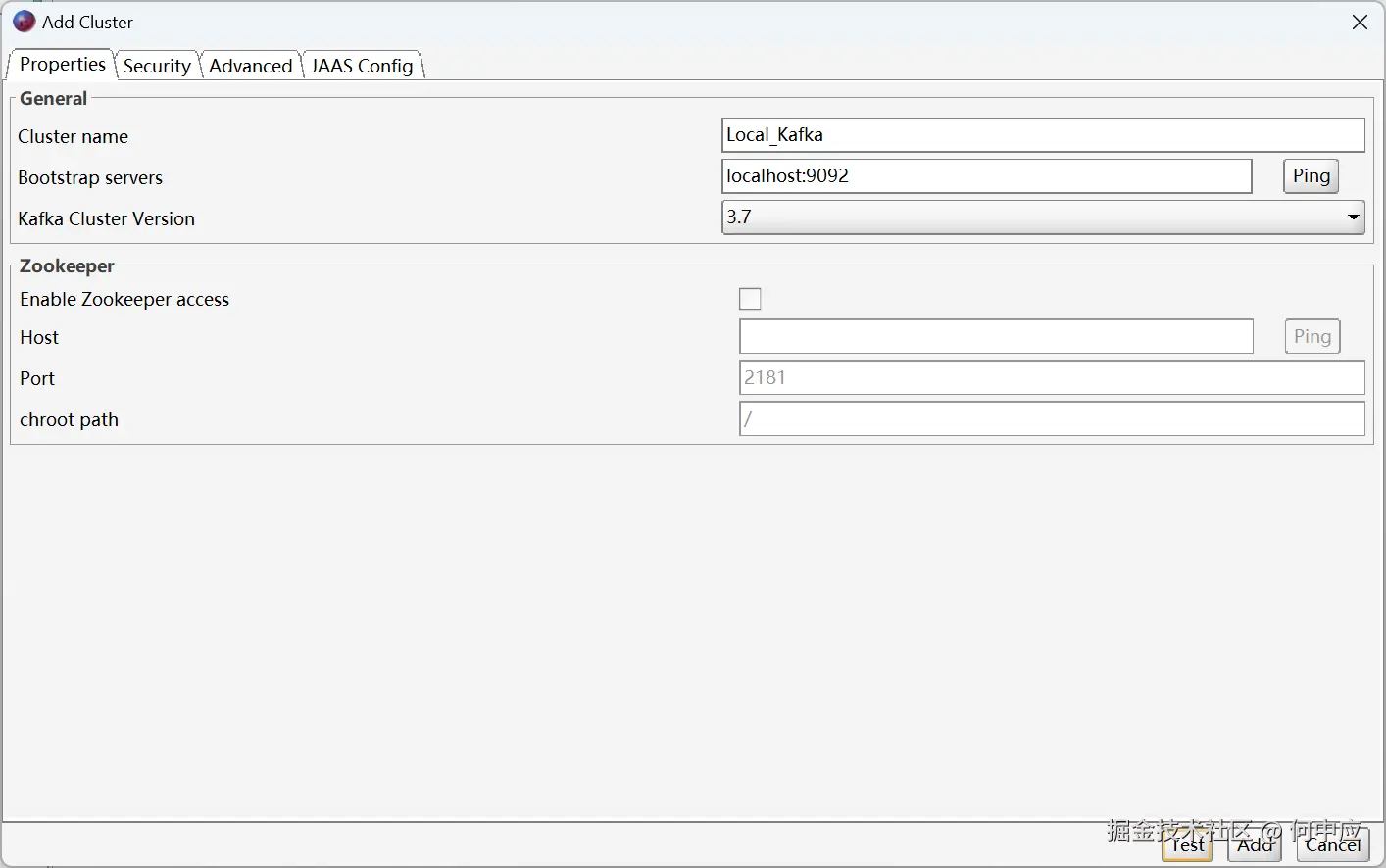
Task: Focus the Cluster name text field
Action: (x=1042, y=135)
